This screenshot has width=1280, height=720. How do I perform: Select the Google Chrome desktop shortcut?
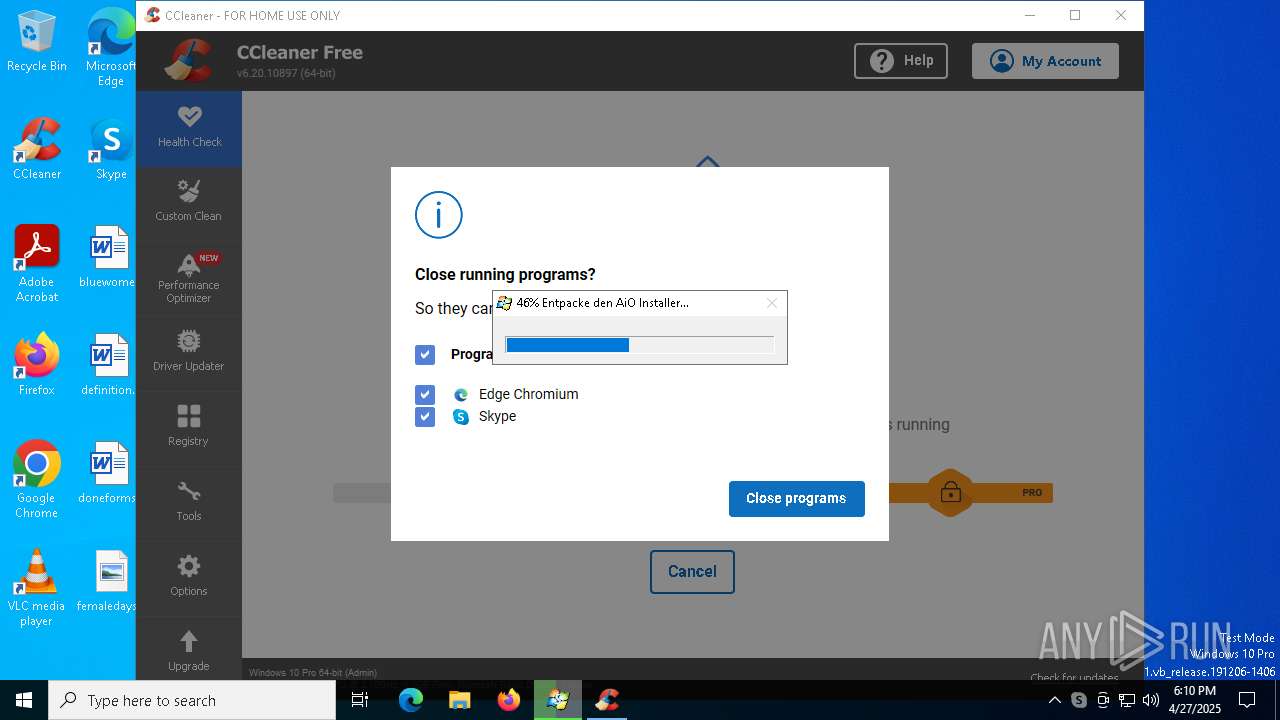(37, 479)
